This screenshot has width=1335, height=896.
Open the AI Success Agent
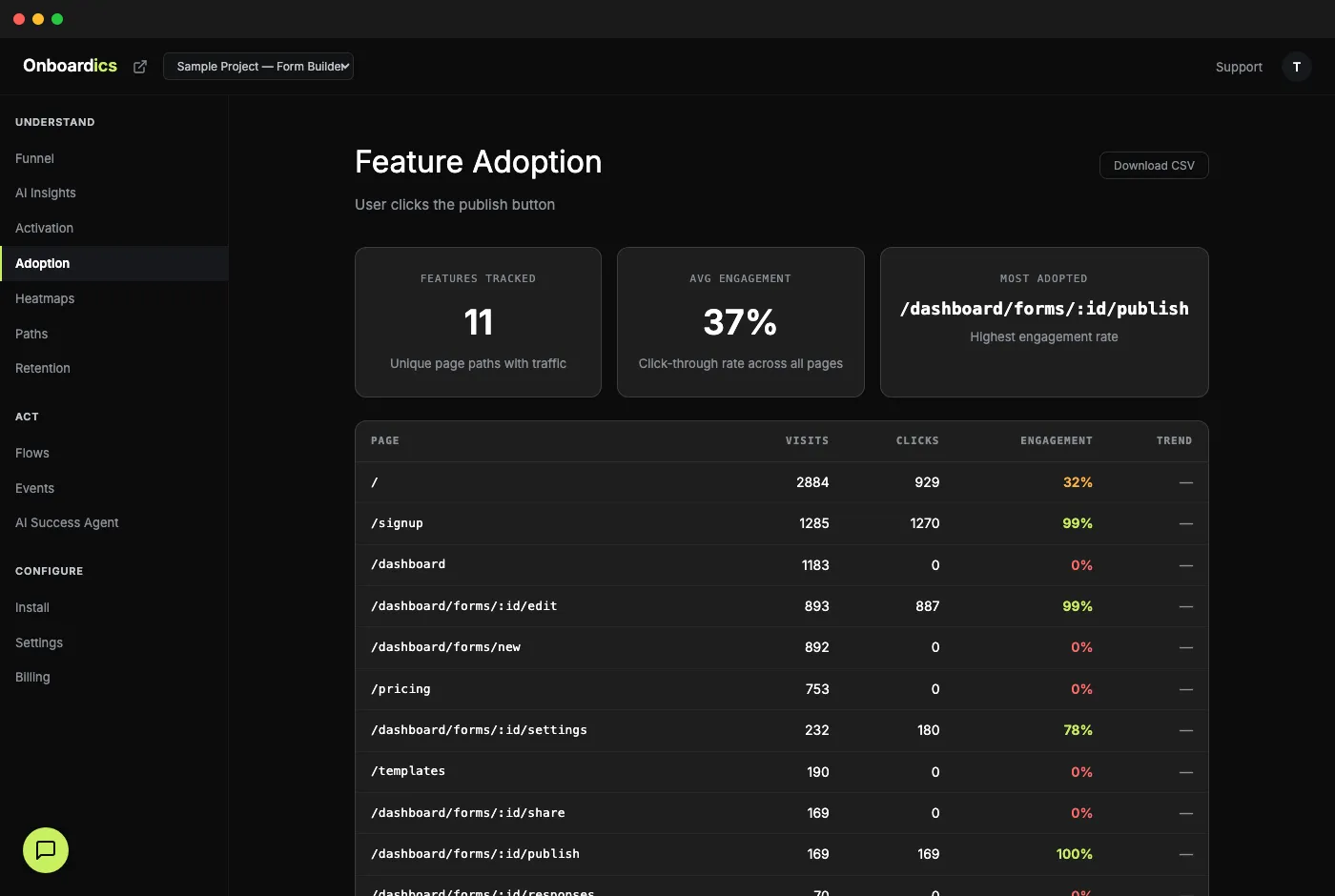[66, 522]
